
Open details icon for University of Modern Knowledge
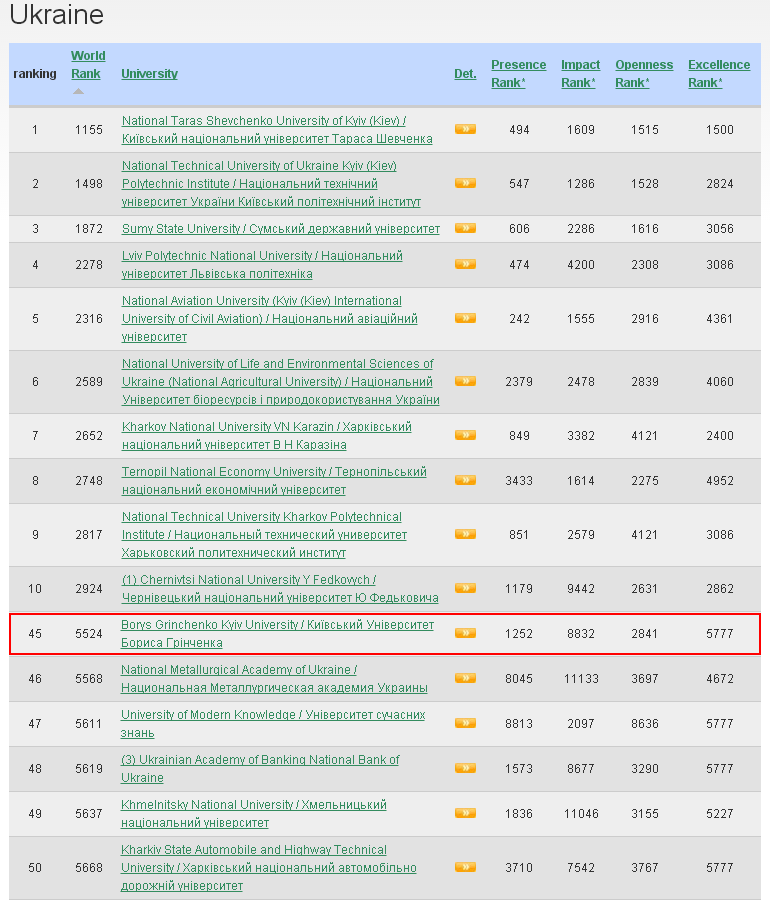465,723
